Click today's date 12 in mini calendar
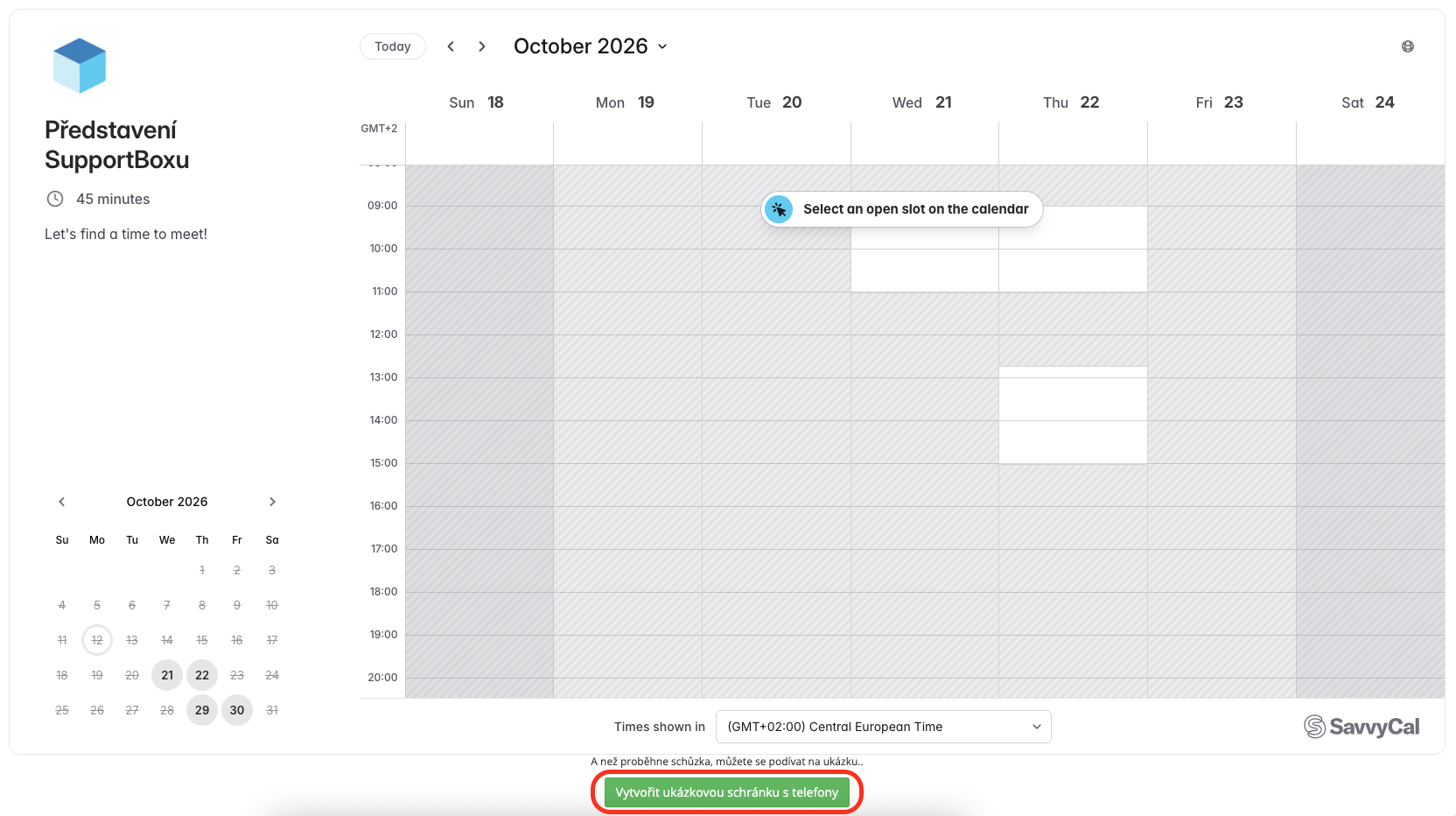Image resolution: width=1456 pixels, height=816 pixels. [x=97, y=640]
